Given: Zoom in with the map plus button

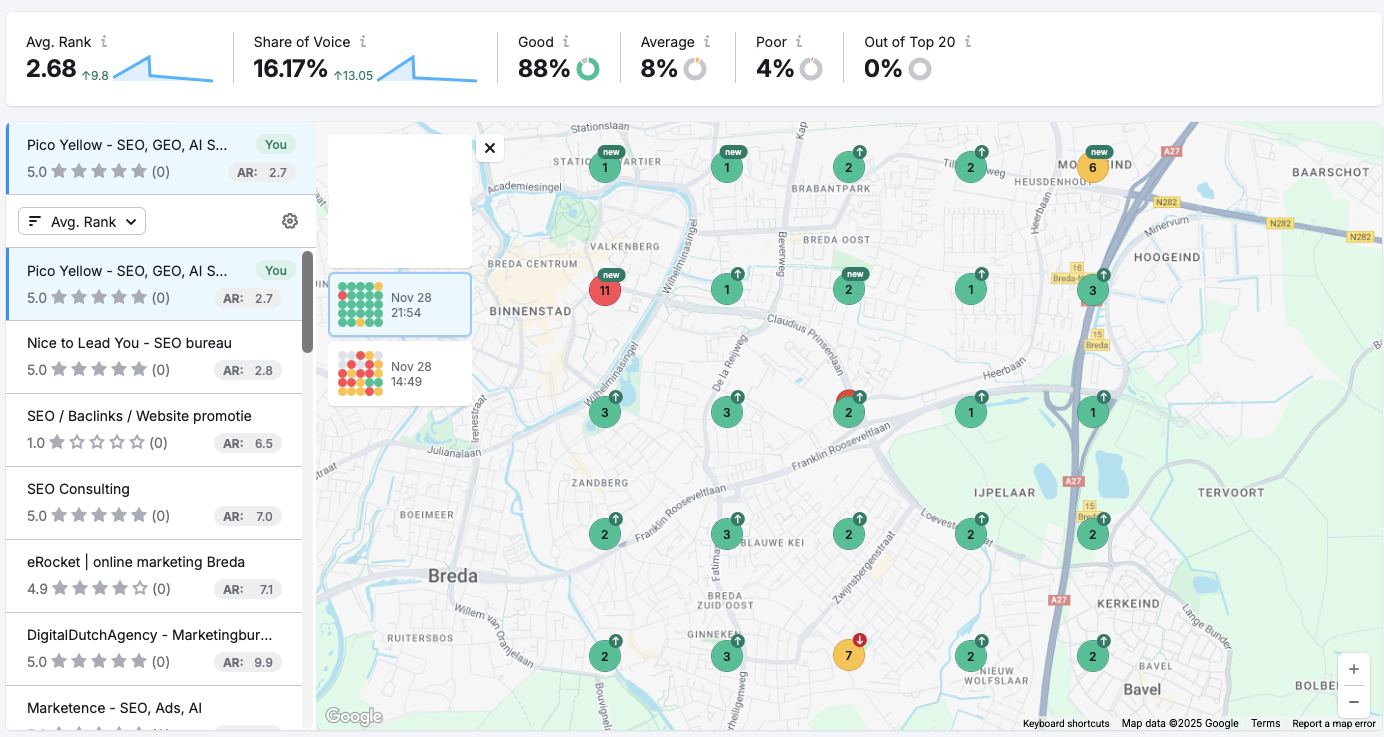Looking at the screenshot, I should (1354, 669).
